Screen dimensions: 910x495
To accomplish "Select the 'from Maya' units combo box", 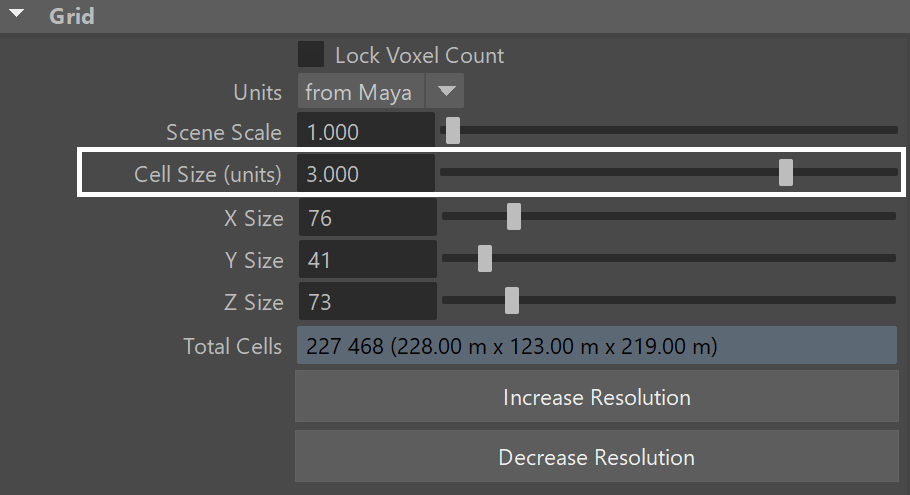I will pos(381,91).
